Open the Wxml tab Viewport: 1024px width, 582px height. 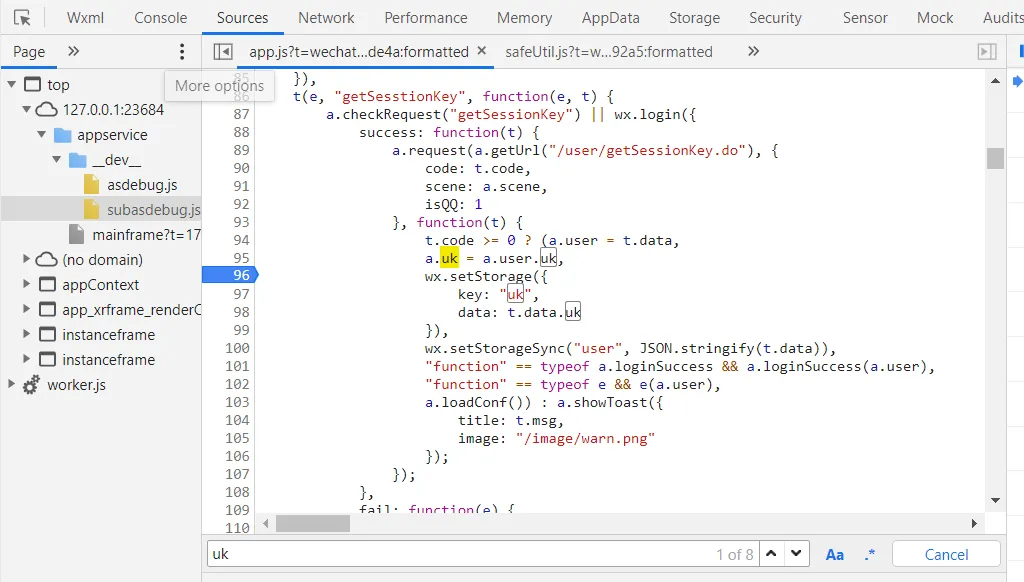[85, 18]
